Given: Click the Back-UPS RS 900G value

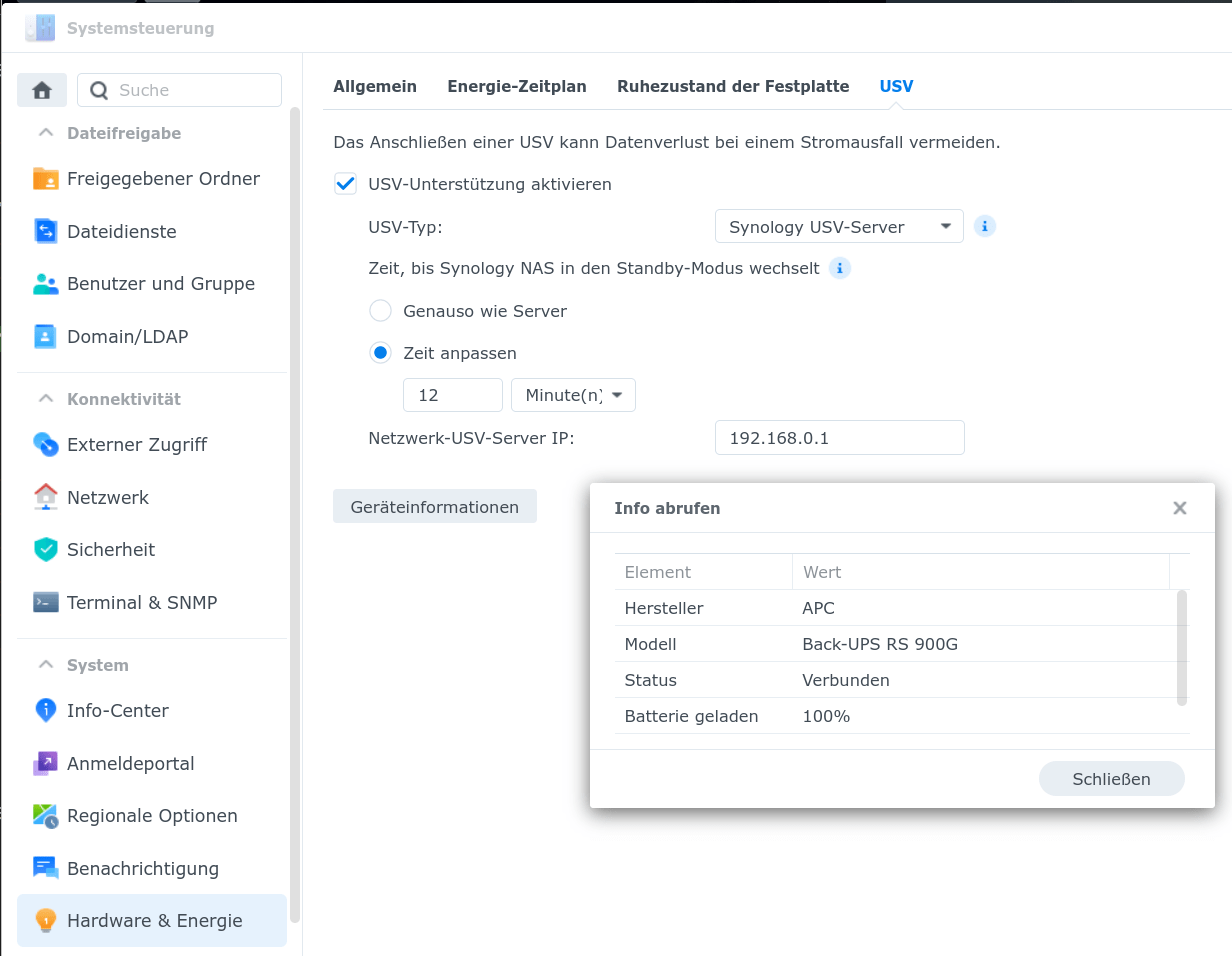Looking at the screenshot, I should pos(880,644).
